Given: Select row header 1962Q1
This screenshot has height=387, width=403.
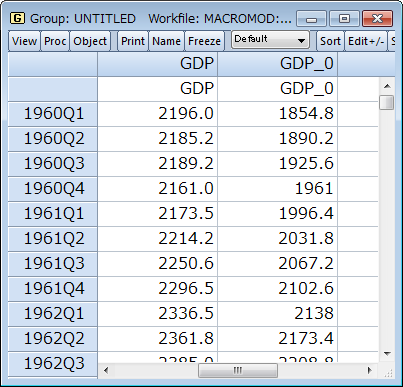Looking at the screenshot, I should click(53, 314).
